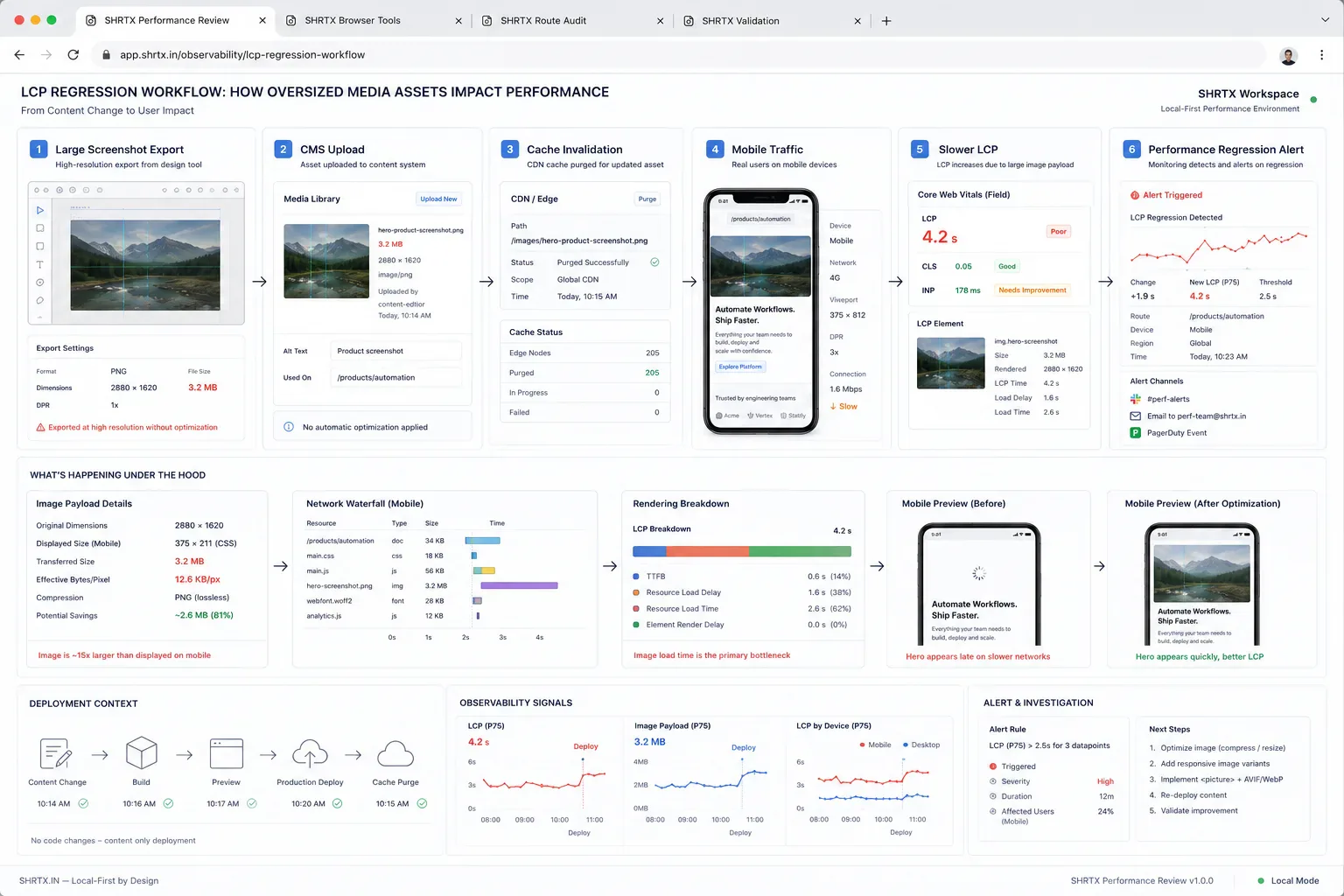Click the Poor badge beside LCP
This screenshot has height=896, width=1344.
click(1059, 232)
